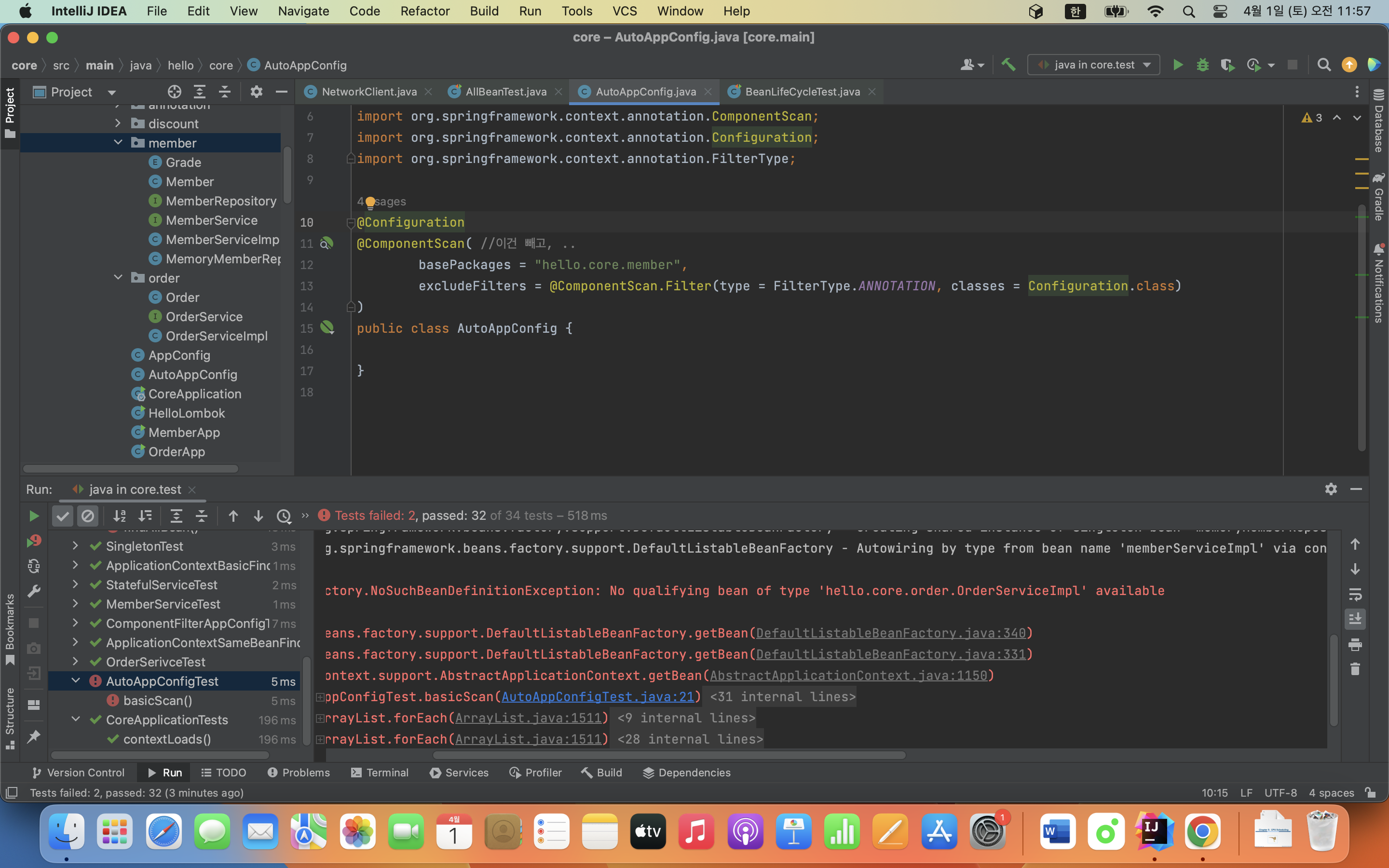Collapse the order package folder

tap(118, 277)
